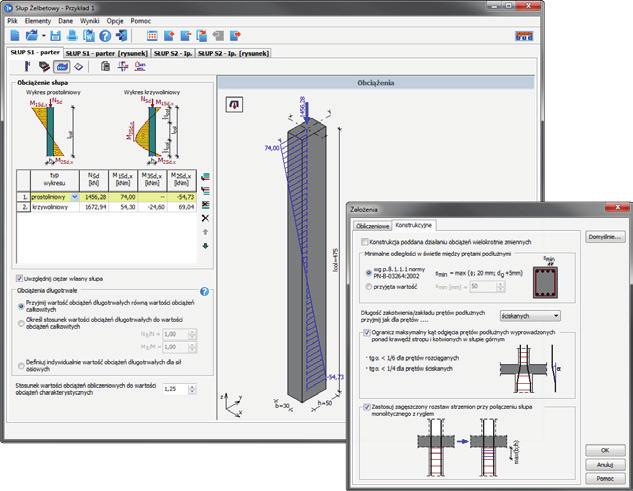Click the Domyślnie... button
Viewport: 633px width, 491px height.
(605, 237)
